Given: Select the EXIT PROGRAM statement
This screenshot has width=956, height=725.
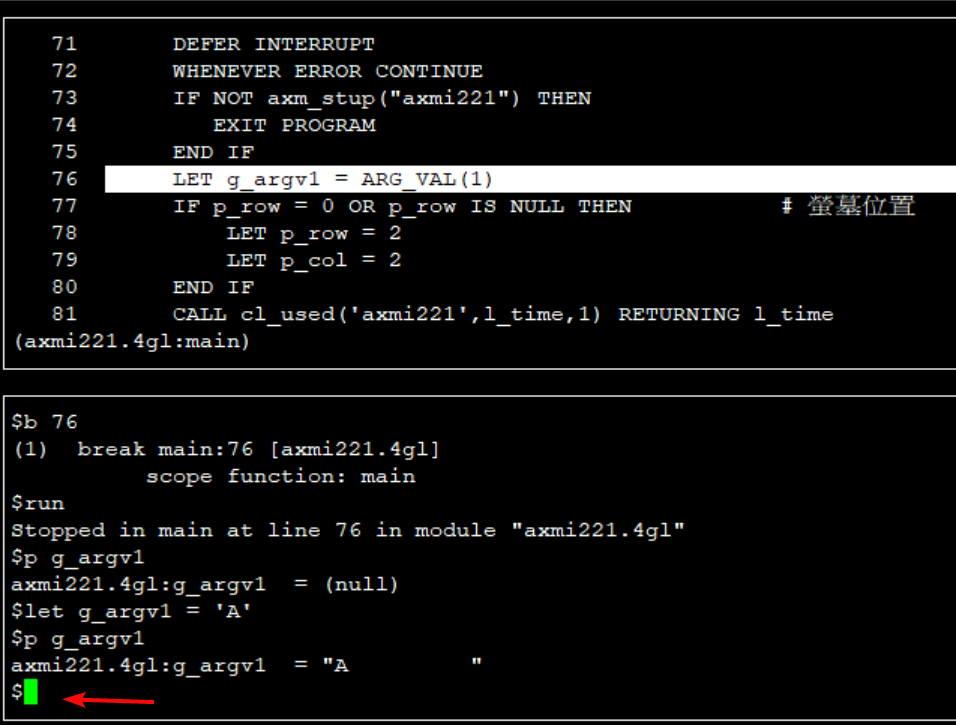Looking at the screenshot, I should coord(294,125).
